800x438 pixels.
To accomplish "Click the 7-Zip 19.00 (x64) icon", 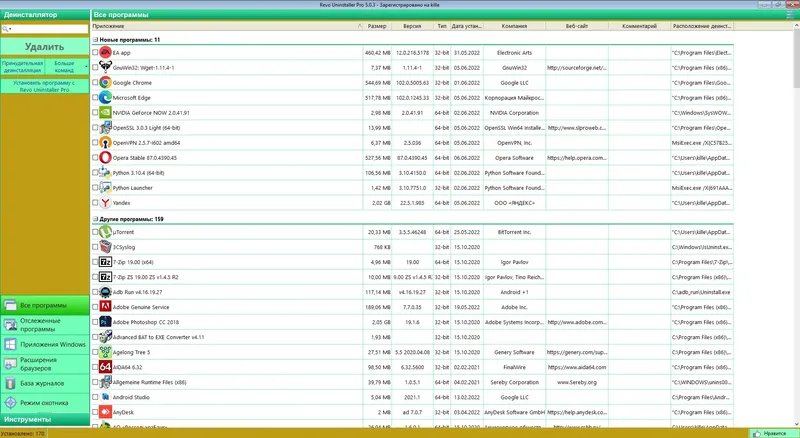I will point(105,262).
